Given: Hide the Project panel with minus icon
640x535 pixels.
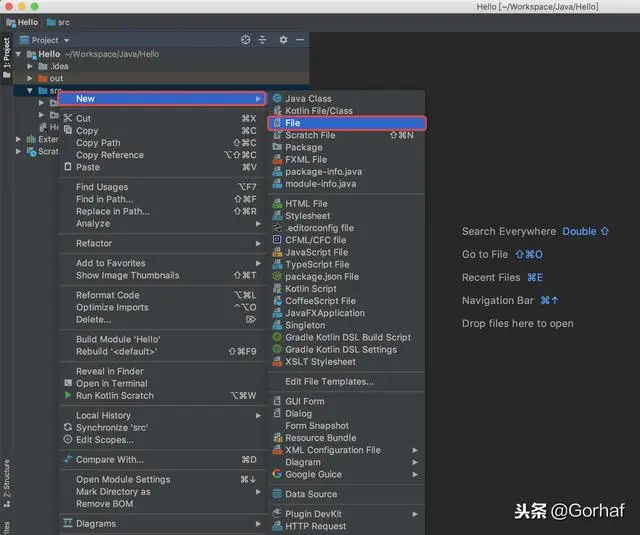Looking at the screenshot, I should point(300,40).
